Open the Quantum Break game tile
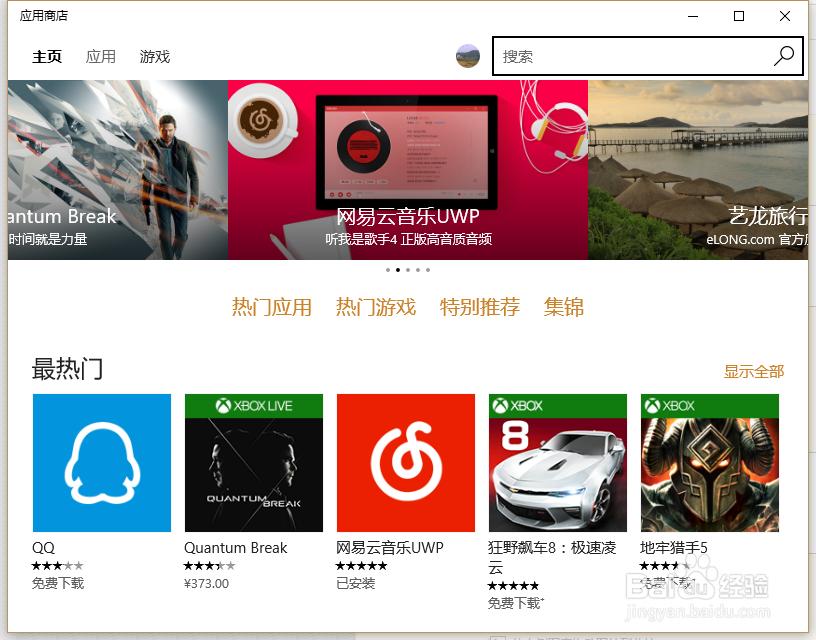 tap(254, 463)
